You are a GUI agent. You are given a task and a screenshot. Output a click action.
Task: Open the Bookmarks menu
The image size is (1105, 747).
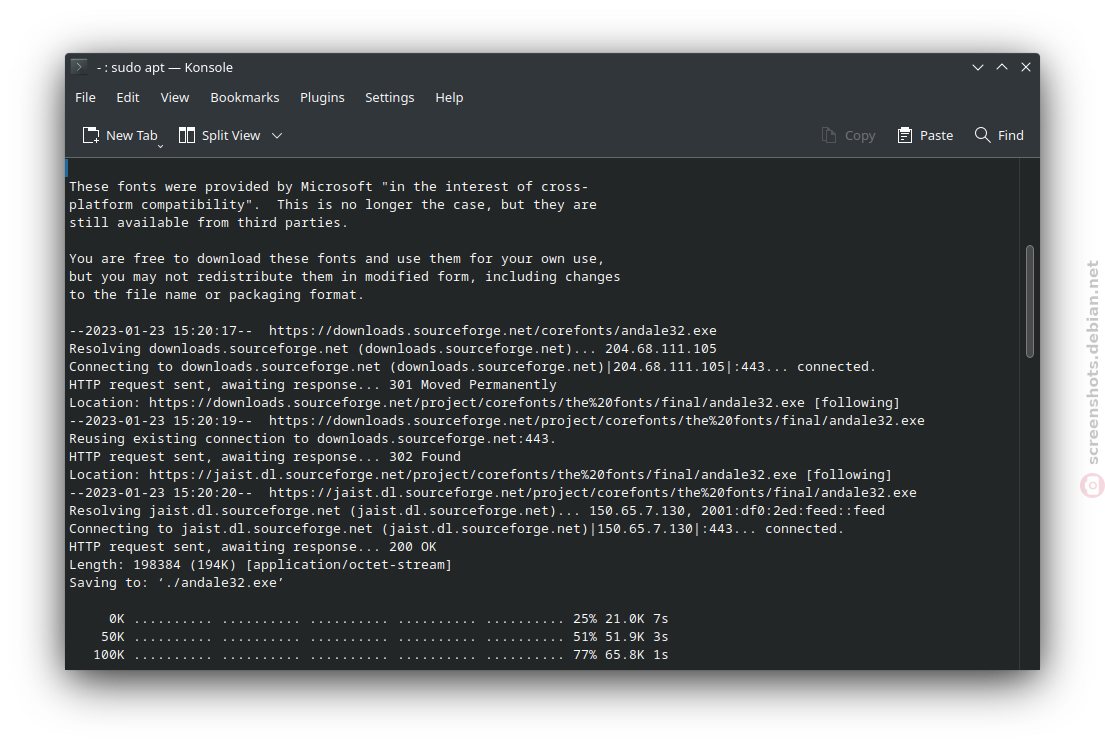pyautogui.click(x=245, y=97)
